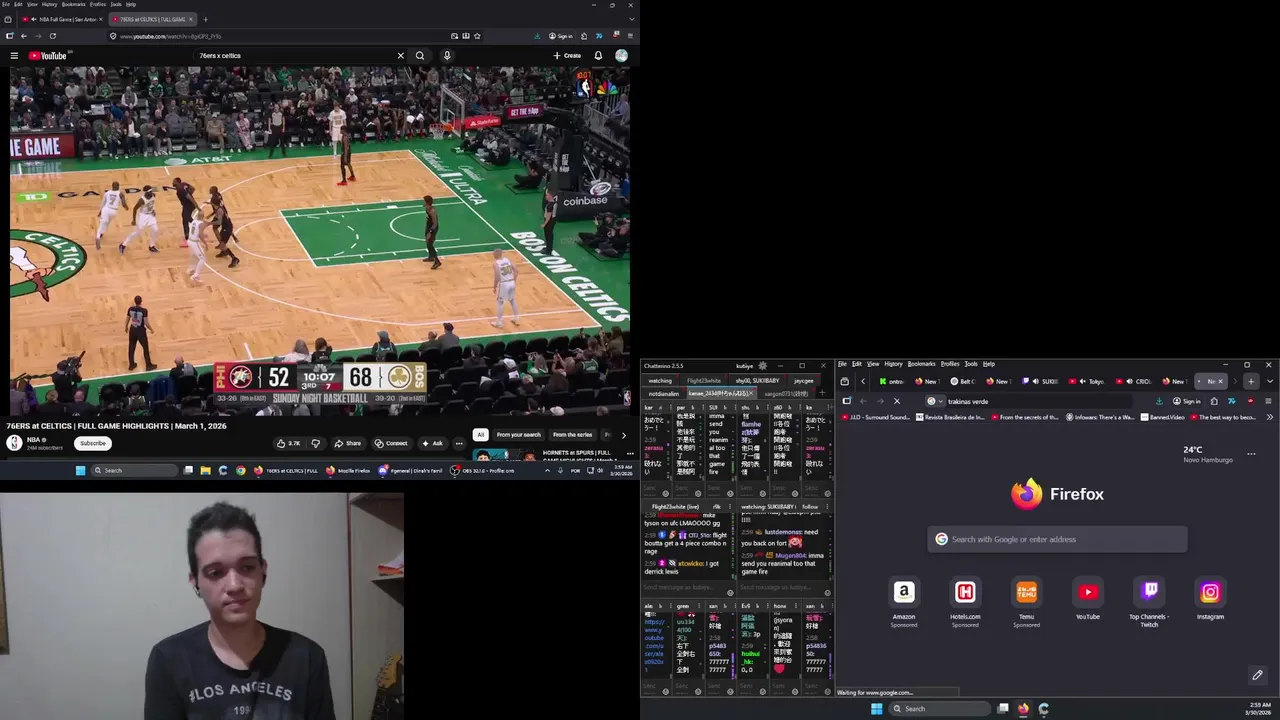Add a new Chatterino tab with plus
The width and height of the screenshot is (1280, 720).
coord(822,393)
